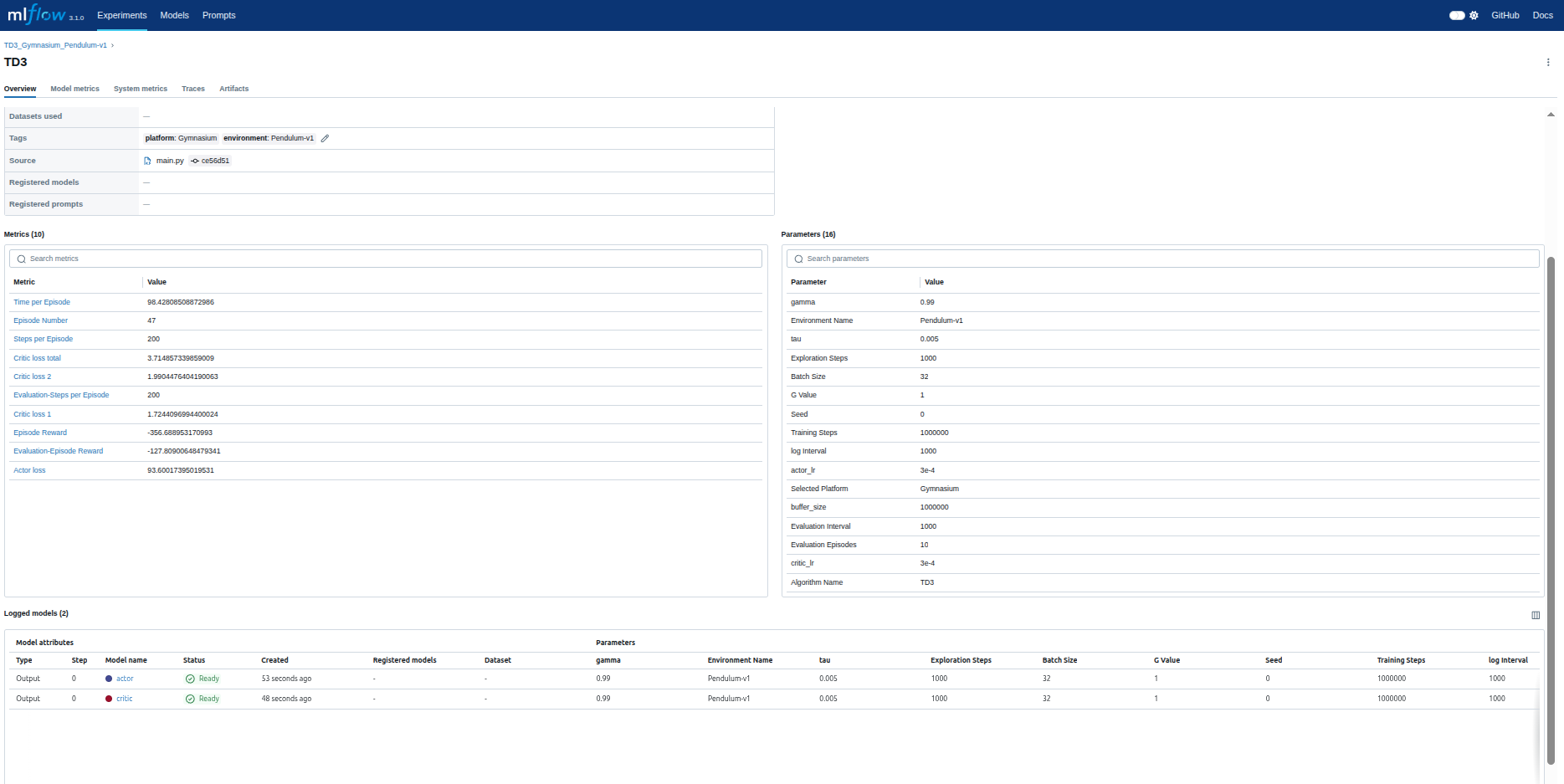Open the critic logged model
The height and width of the screenshot is (784, 1564).
click(125, 699)
